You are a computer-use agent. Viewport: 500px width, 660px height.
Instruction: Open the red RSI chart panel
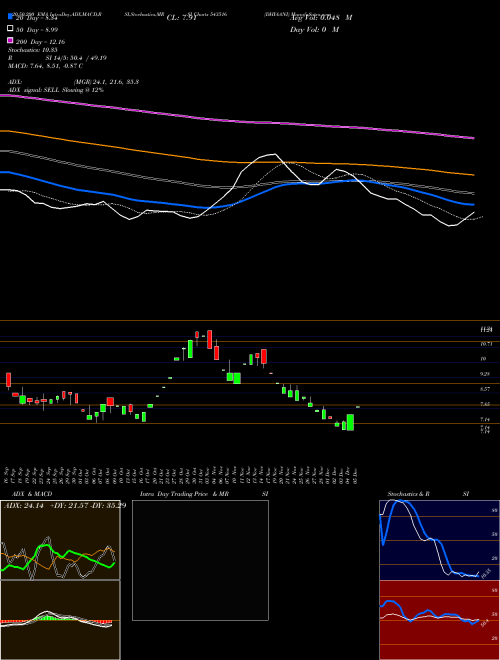(x=439, y=620)
